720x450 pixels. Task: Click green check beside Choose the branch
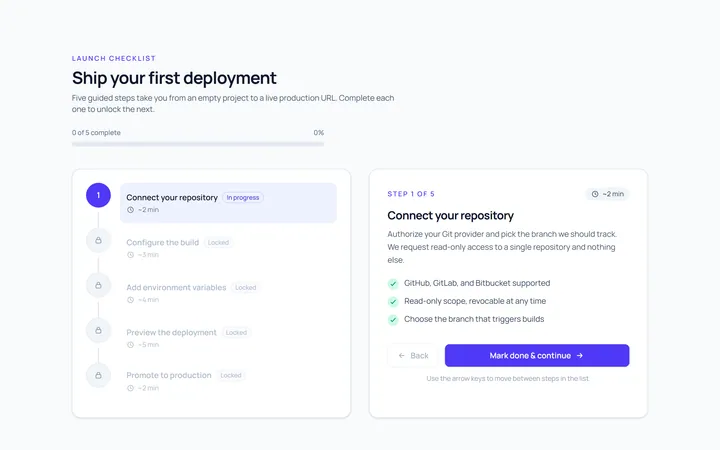393,320
